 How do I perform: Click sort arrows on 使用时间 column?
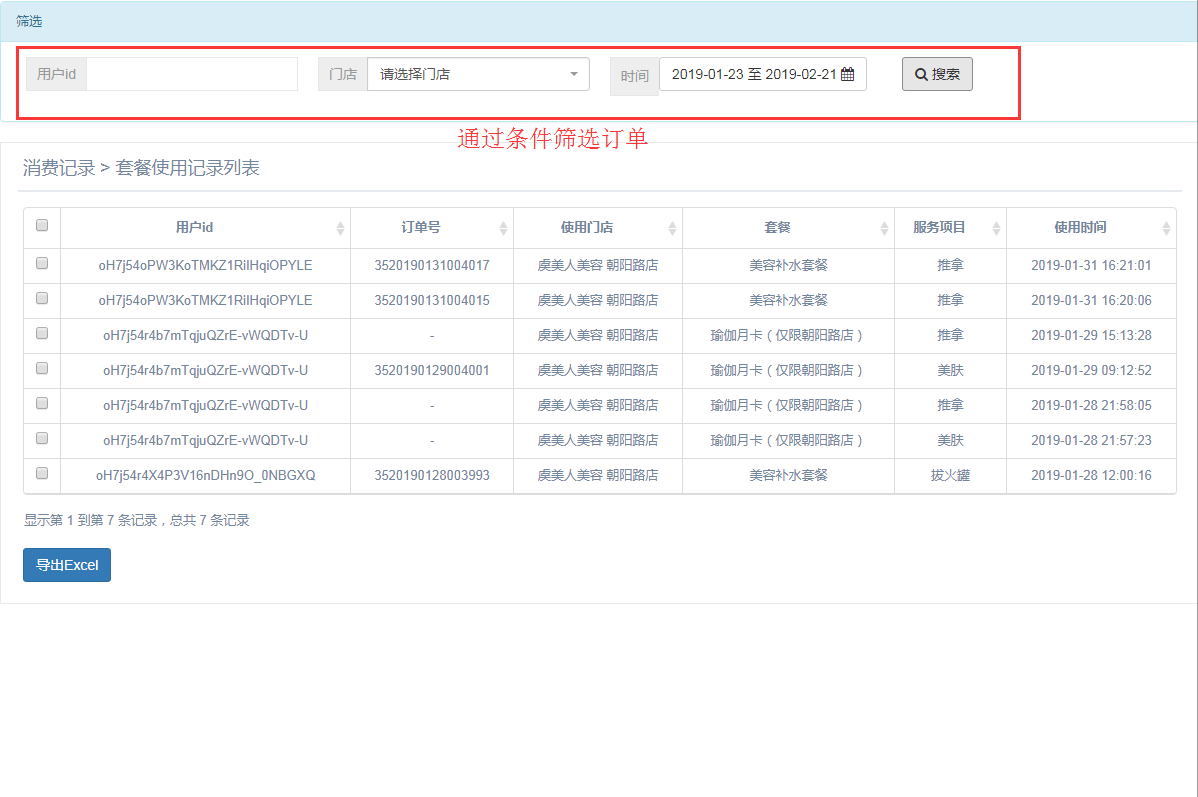point(1166,228)
